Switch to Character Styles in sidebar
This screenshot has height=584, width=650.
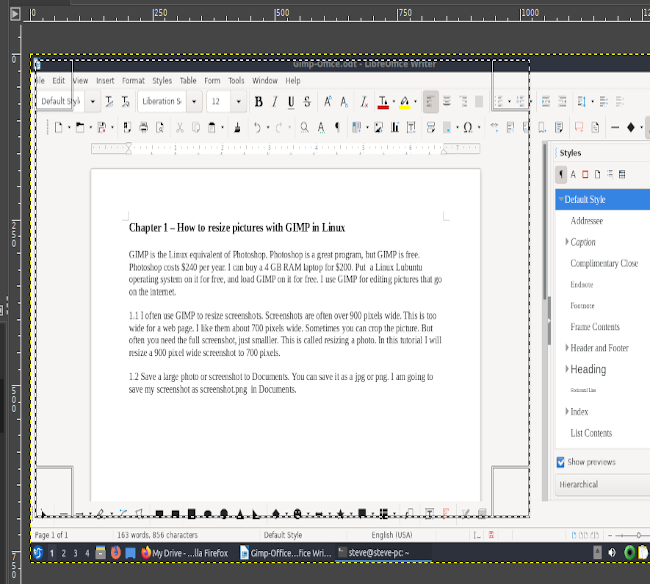coord(573,175)
